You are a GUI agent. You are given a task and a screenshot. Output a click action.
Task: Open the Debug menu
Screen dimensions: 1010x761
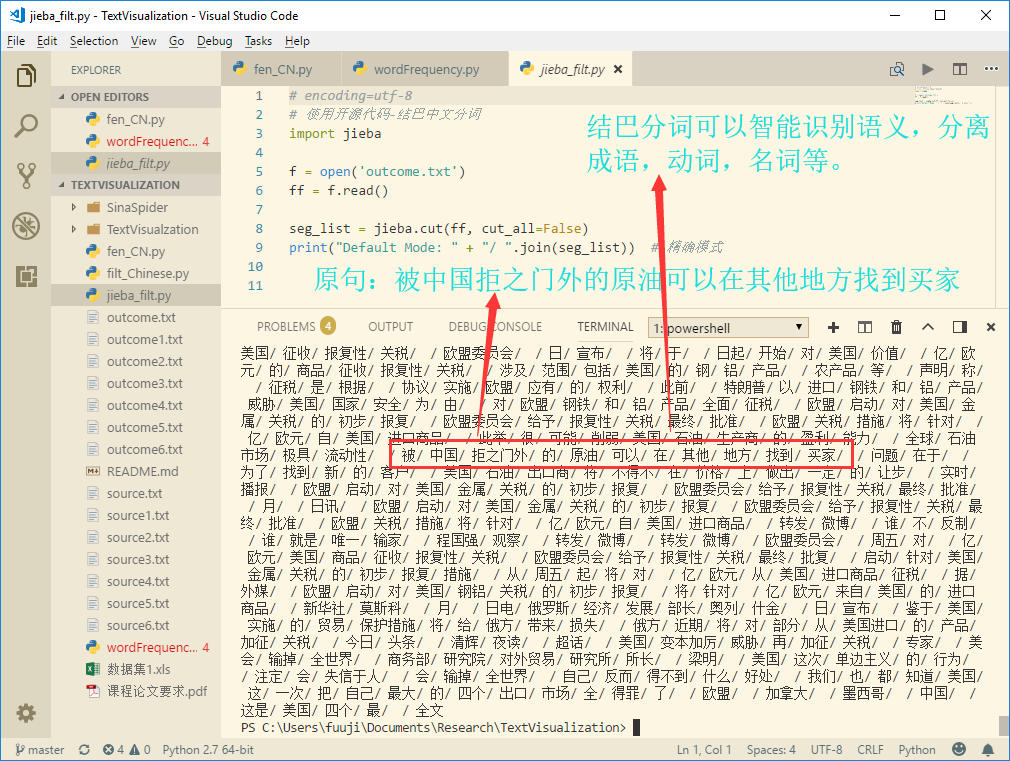pyautogui.click(x=214, y=41)
